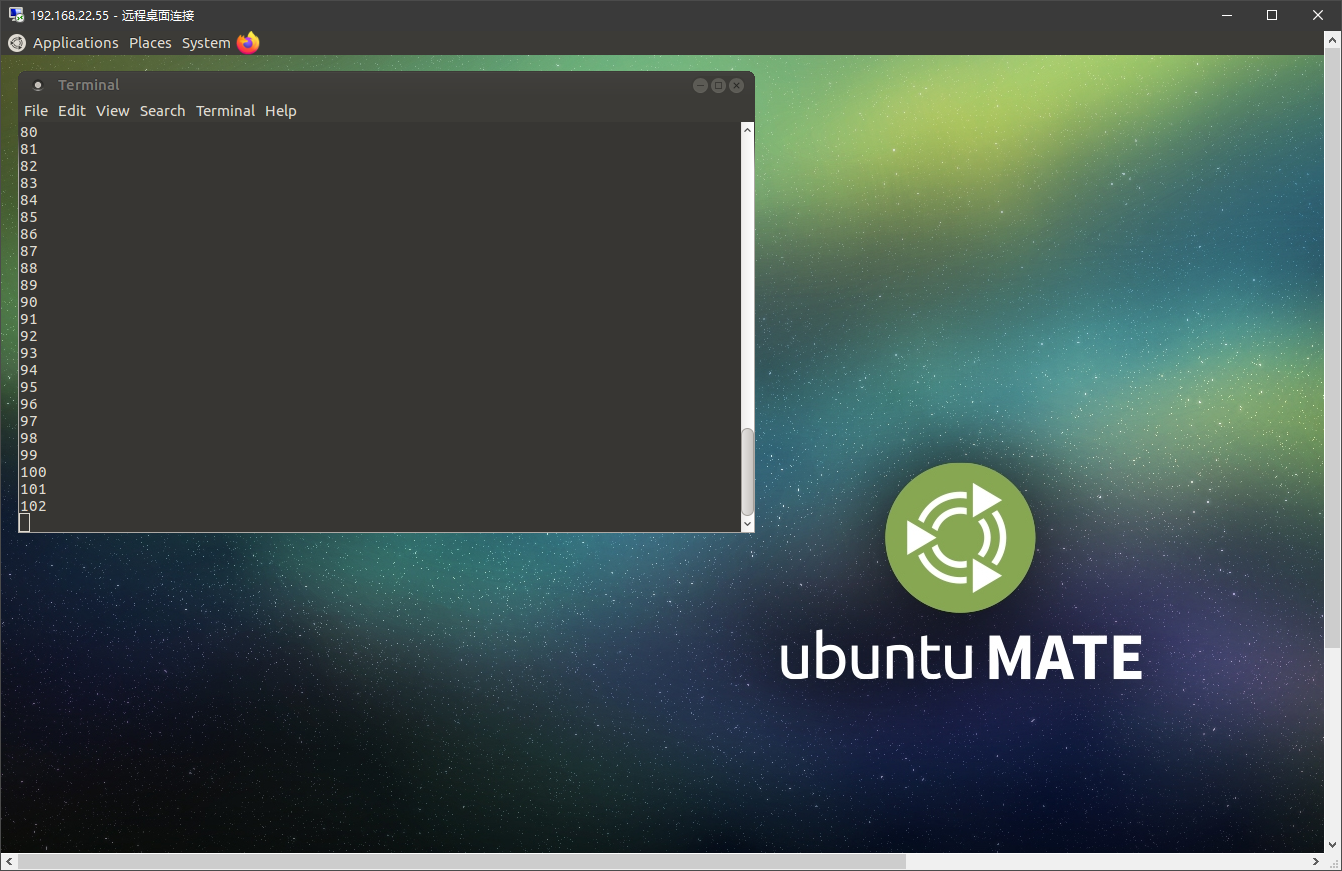Click the Terminal vertical scrollbar thumb
Viewport: 1342px width, 871px height.
tap(747, 471)
